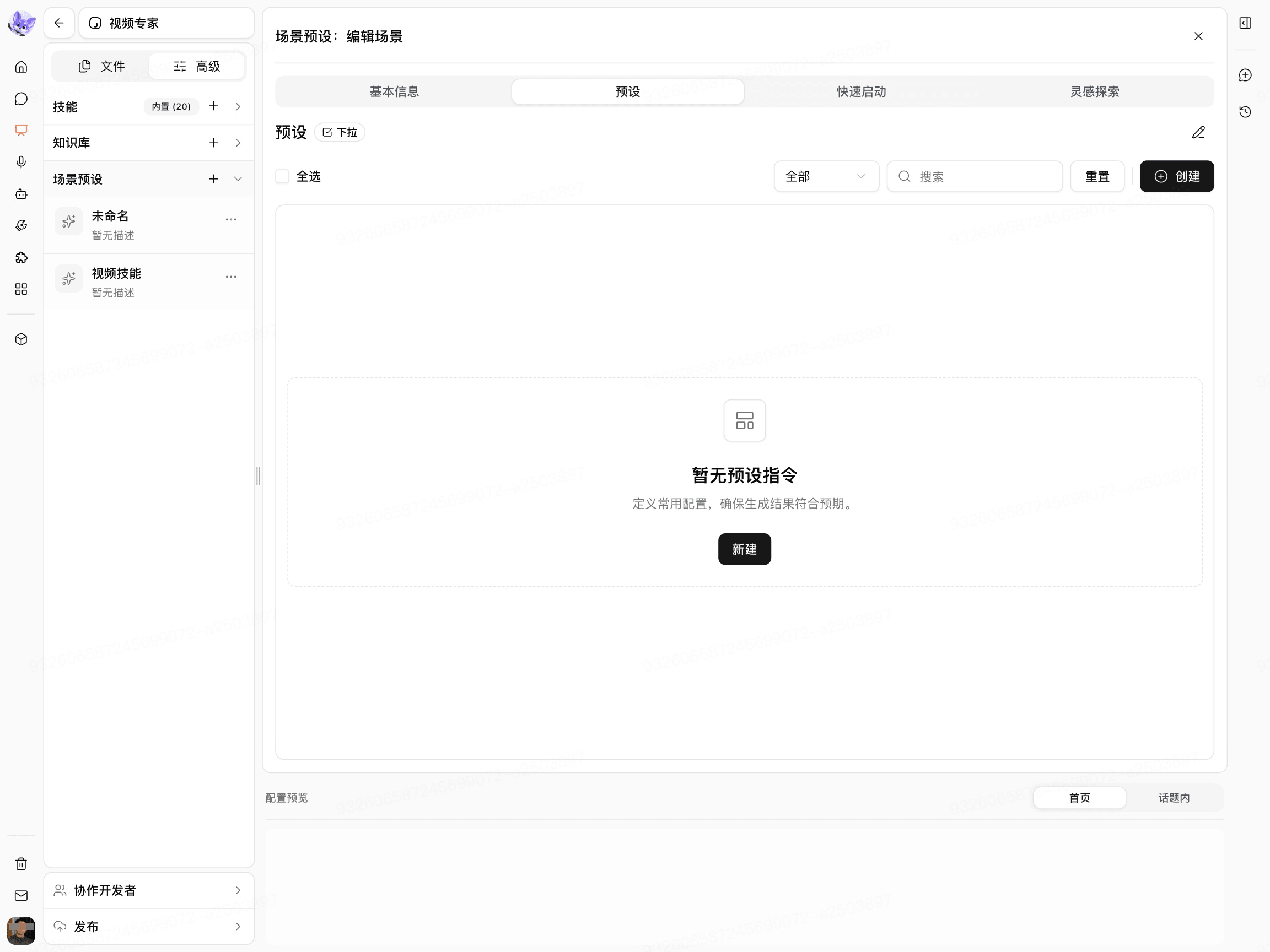Viewport: 1270px width, 952px height.
Task: Expand the 技能 section chevron
Action: (x=238, y=106)
